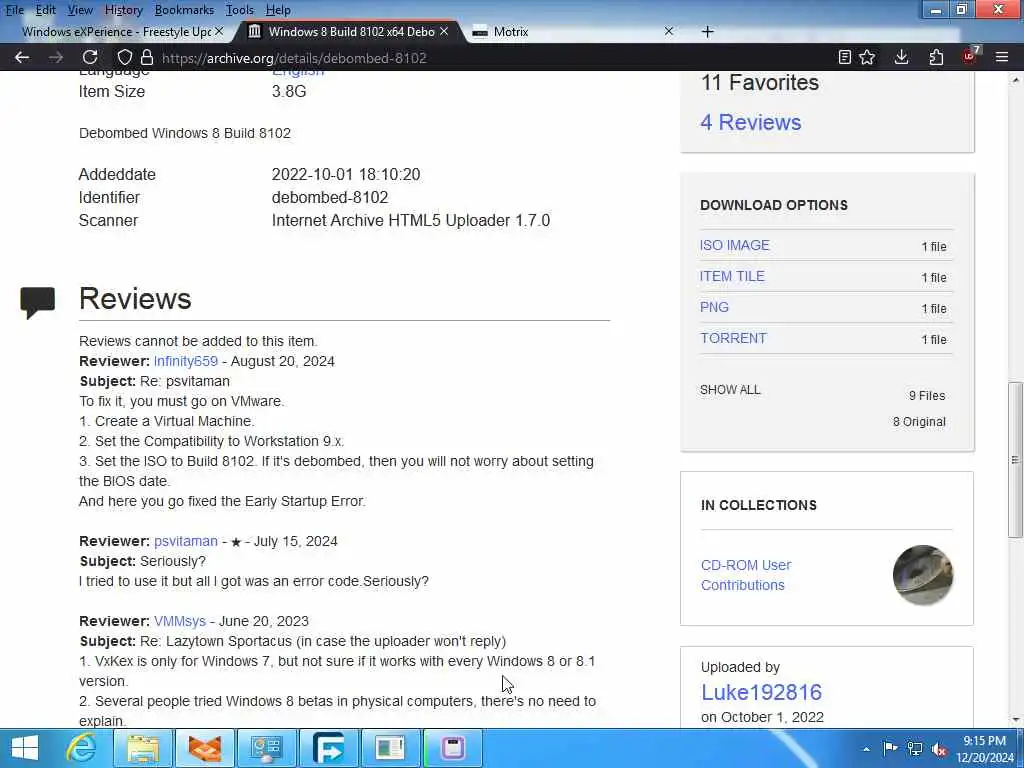Click the muted volume tray icon

pos(940,748)
